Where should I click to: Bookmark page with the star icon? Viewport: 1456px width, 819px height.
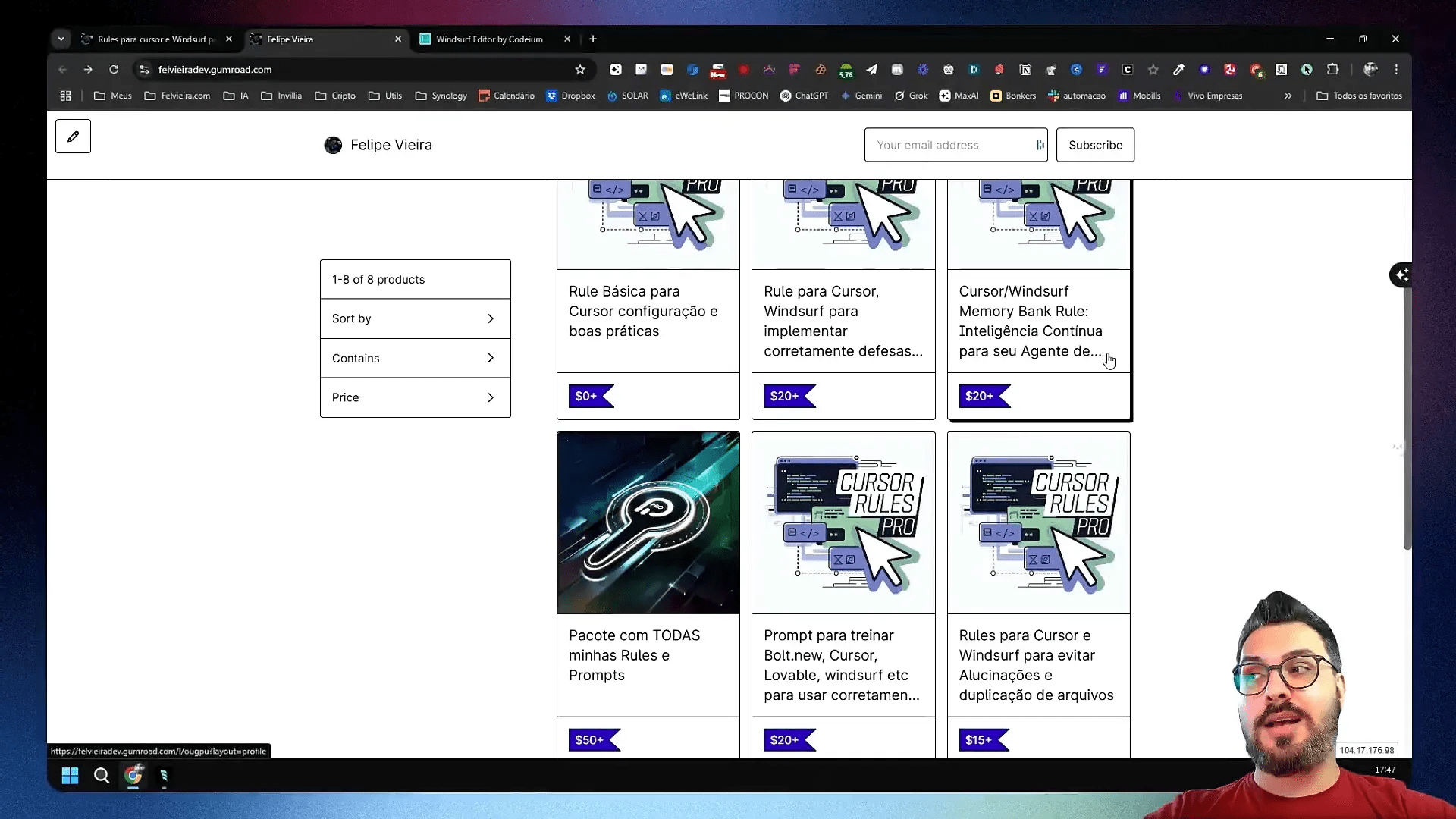[x=580, y=69]
